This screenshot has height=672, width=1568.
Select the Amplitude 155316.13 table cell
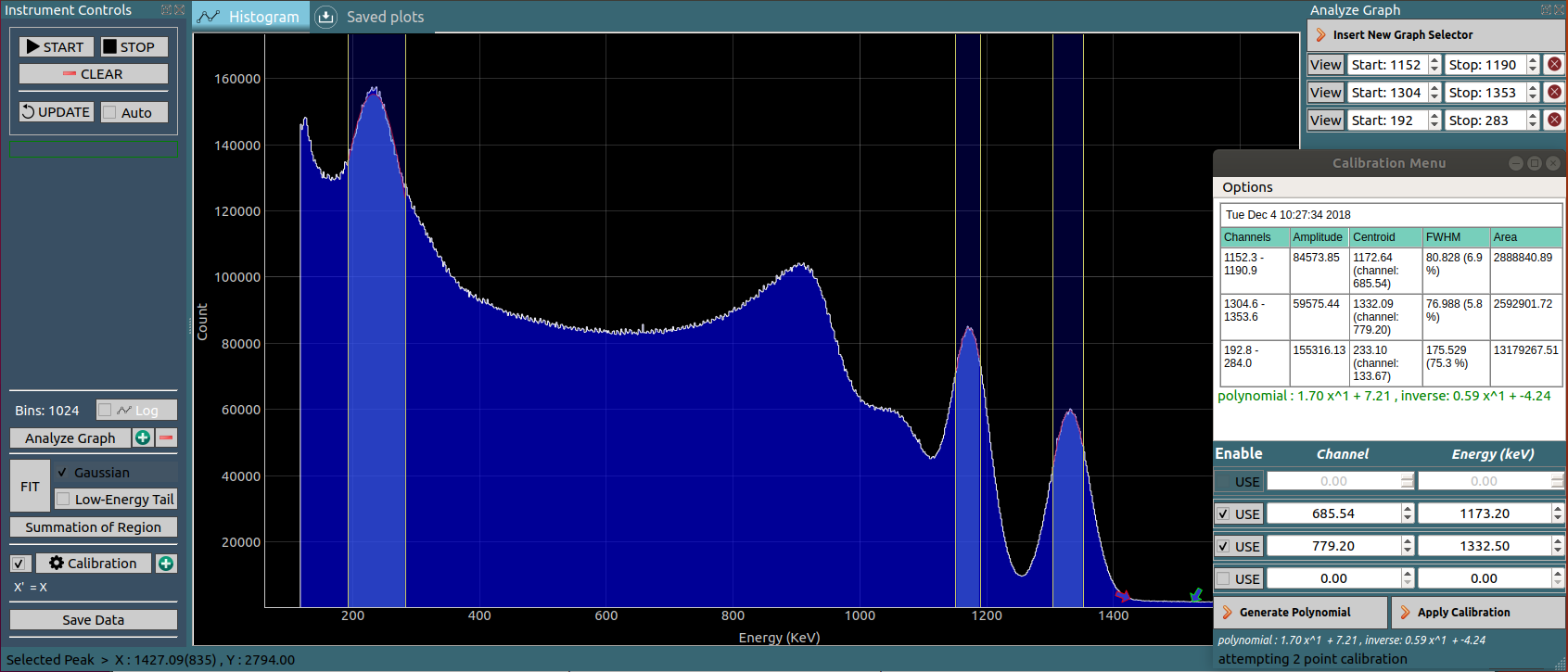pyautogui.click(x=1319, y=363)
